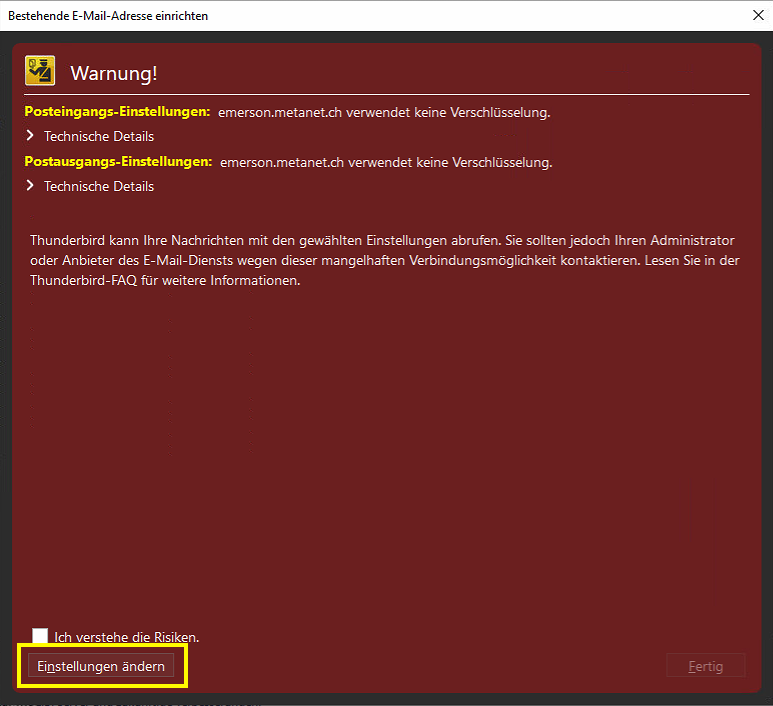Click the 'Ich verstehe die Risiken' label text
Image resolution: width=773 pixels, height=706 pixels.
(x=127, y=637)
